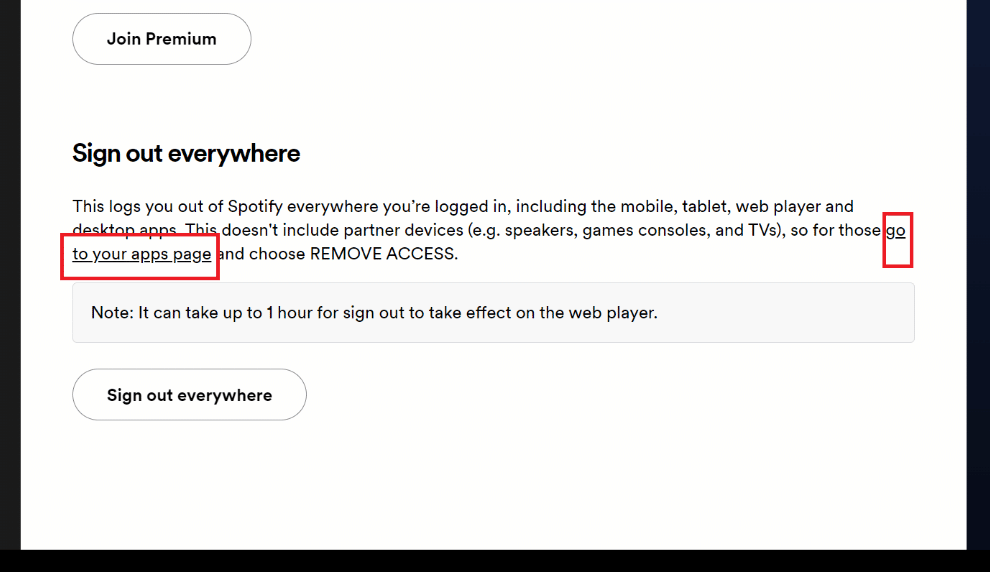Click the Join Premium button
Screen dimensions: 990x572
(x=162, y=39)
